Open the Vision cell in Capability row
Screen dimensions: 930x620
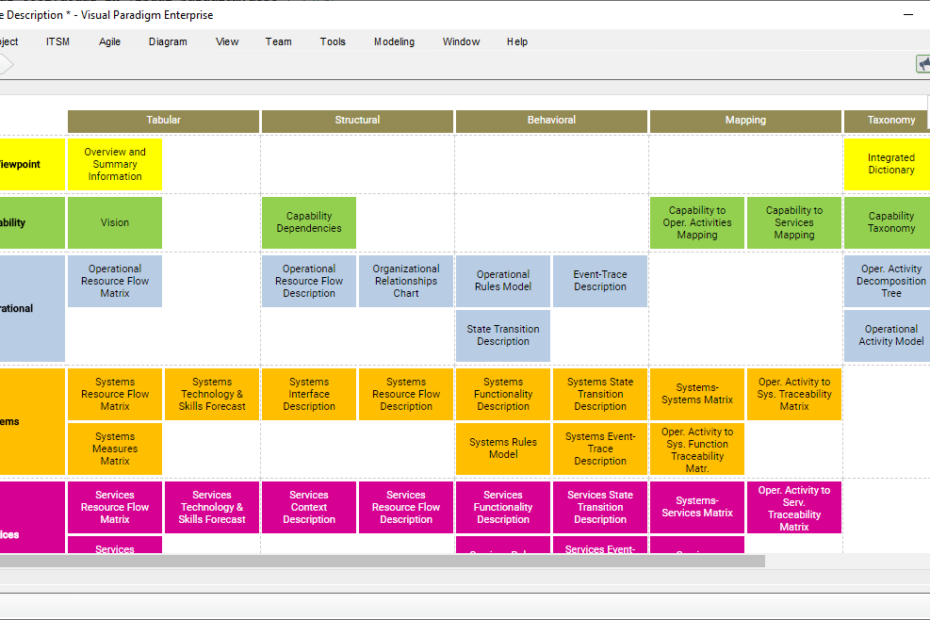click(x=115, y=222)
